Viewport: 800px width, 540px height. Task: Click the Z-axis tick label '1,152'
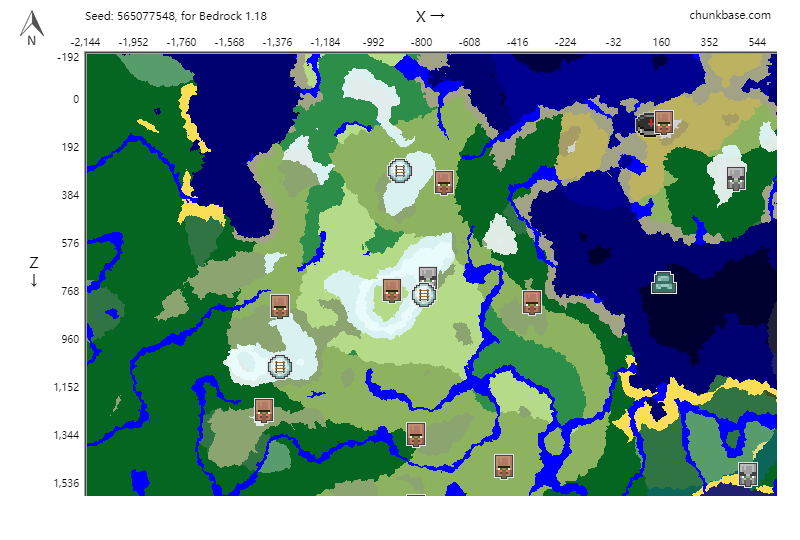point(66,387)
